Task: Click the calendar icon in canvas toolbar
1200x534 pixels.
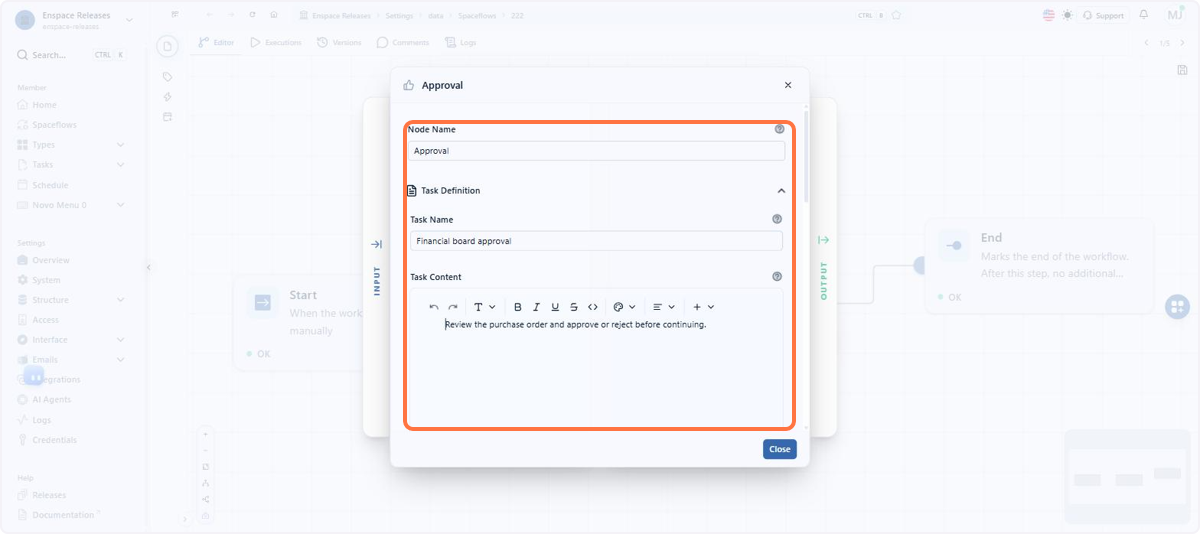Action: click(168, 117)
